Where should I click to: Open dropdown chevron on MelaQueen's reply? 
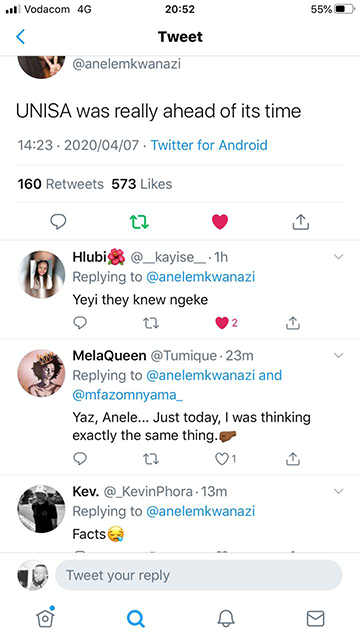339,355
